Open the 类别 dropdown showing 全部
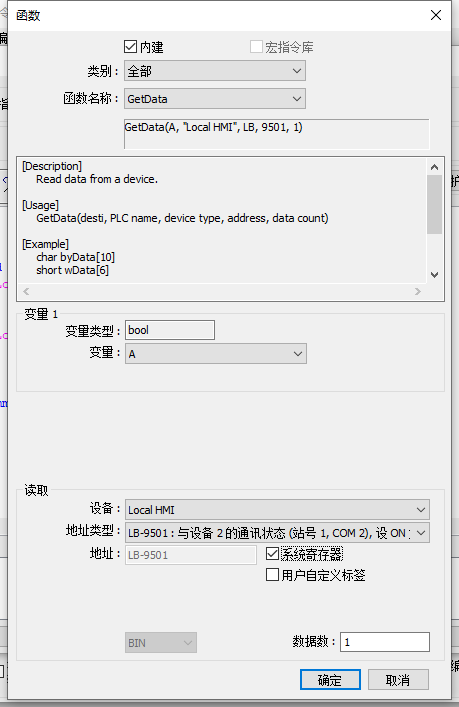This screenshot has width=459, height=707. (x=215, y=71)
